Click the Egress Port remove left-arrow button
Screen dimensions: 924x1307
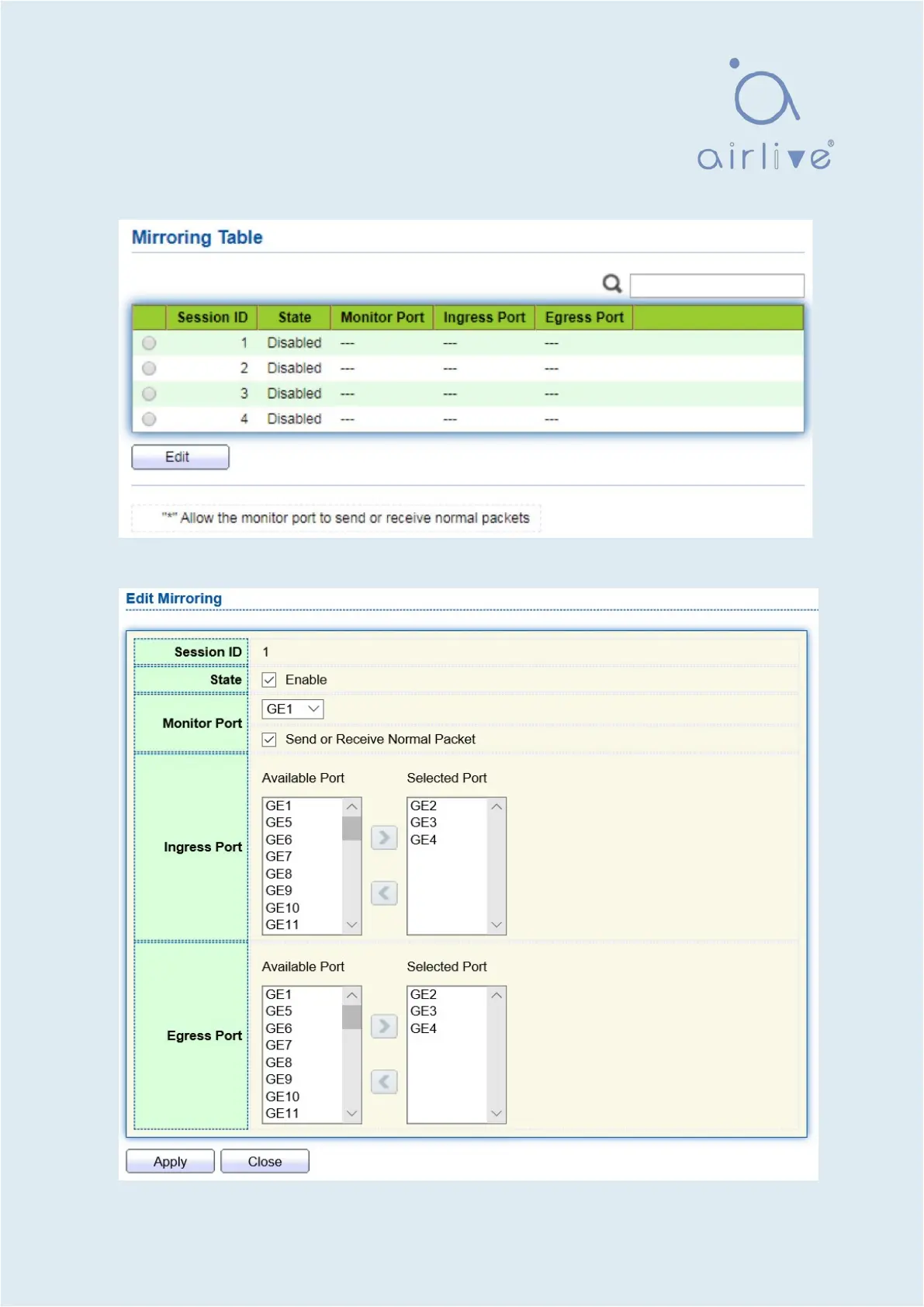384,1082
